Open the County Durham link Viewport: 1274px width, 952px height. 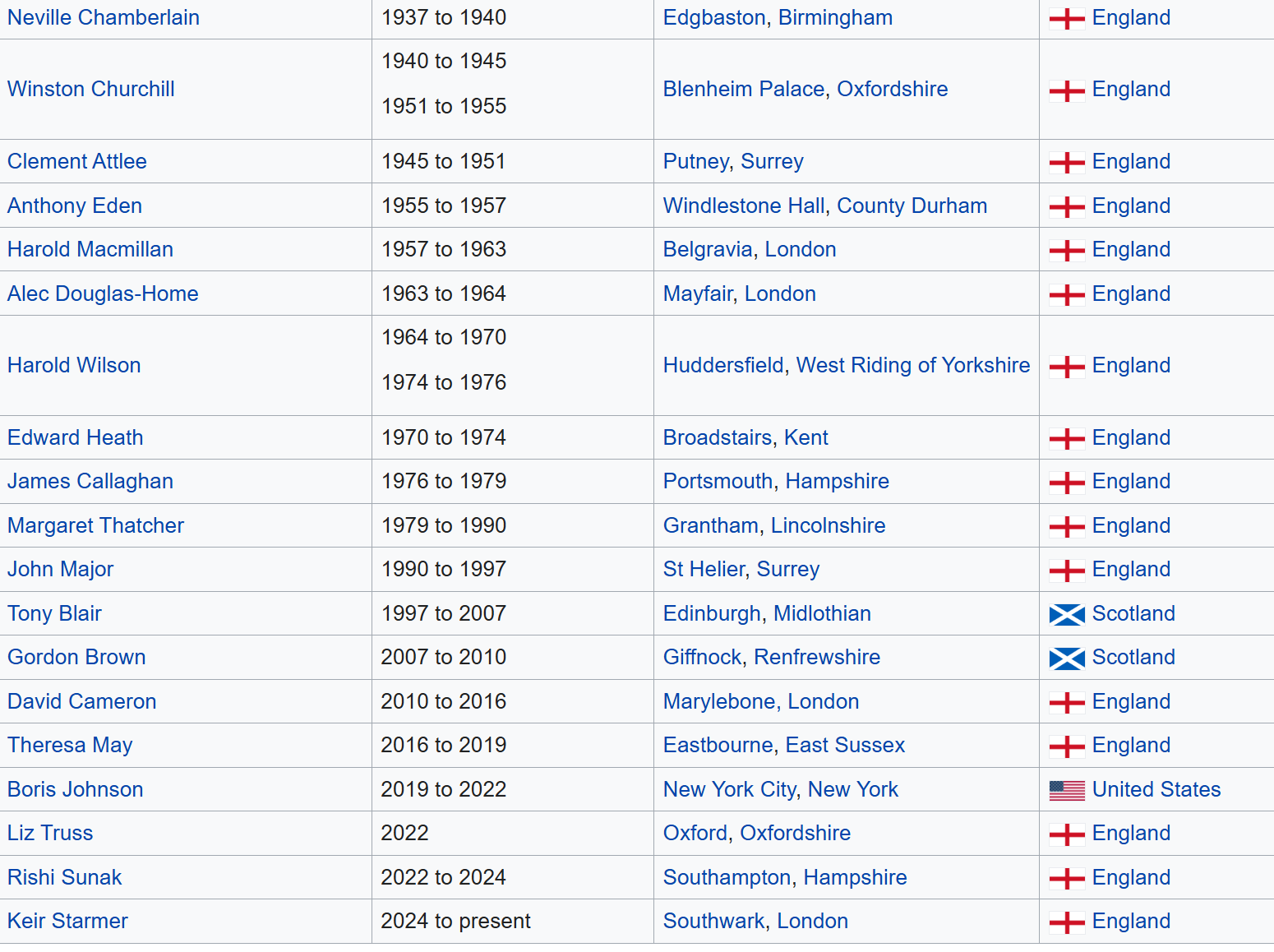[x=912, y=206]
